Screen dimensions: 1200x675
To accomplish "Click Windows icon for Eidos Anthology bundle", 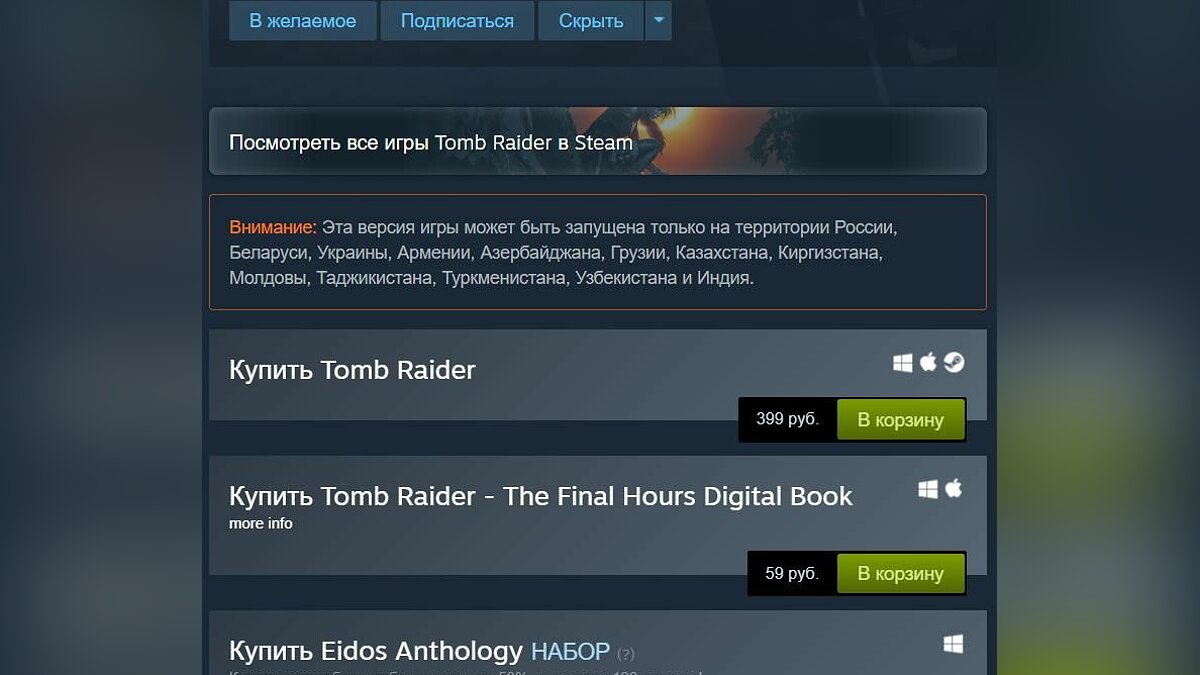I will pos(953,645).
